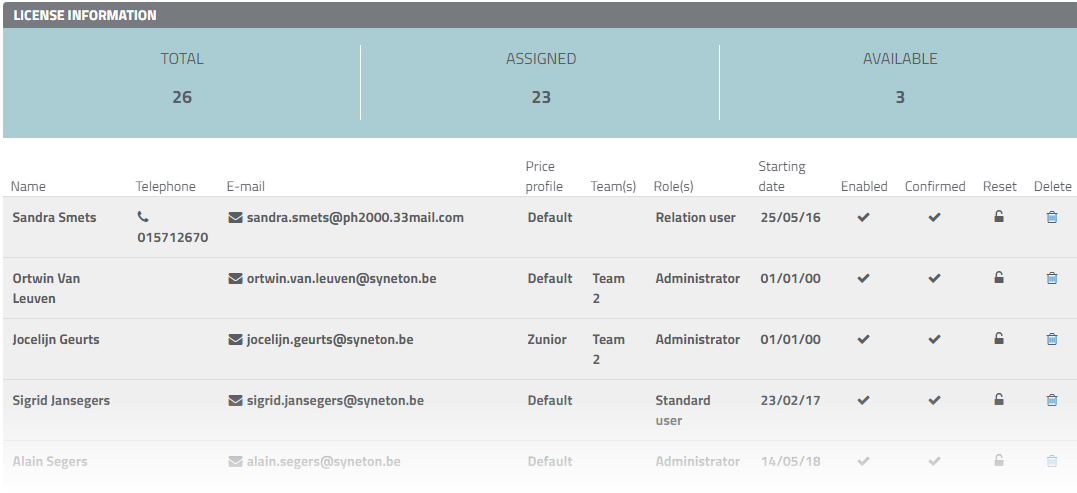Toggle Confirmed checkmark for Ortwin Van Leuven
Screen dimensions: 1077x493
click(934, 278)
